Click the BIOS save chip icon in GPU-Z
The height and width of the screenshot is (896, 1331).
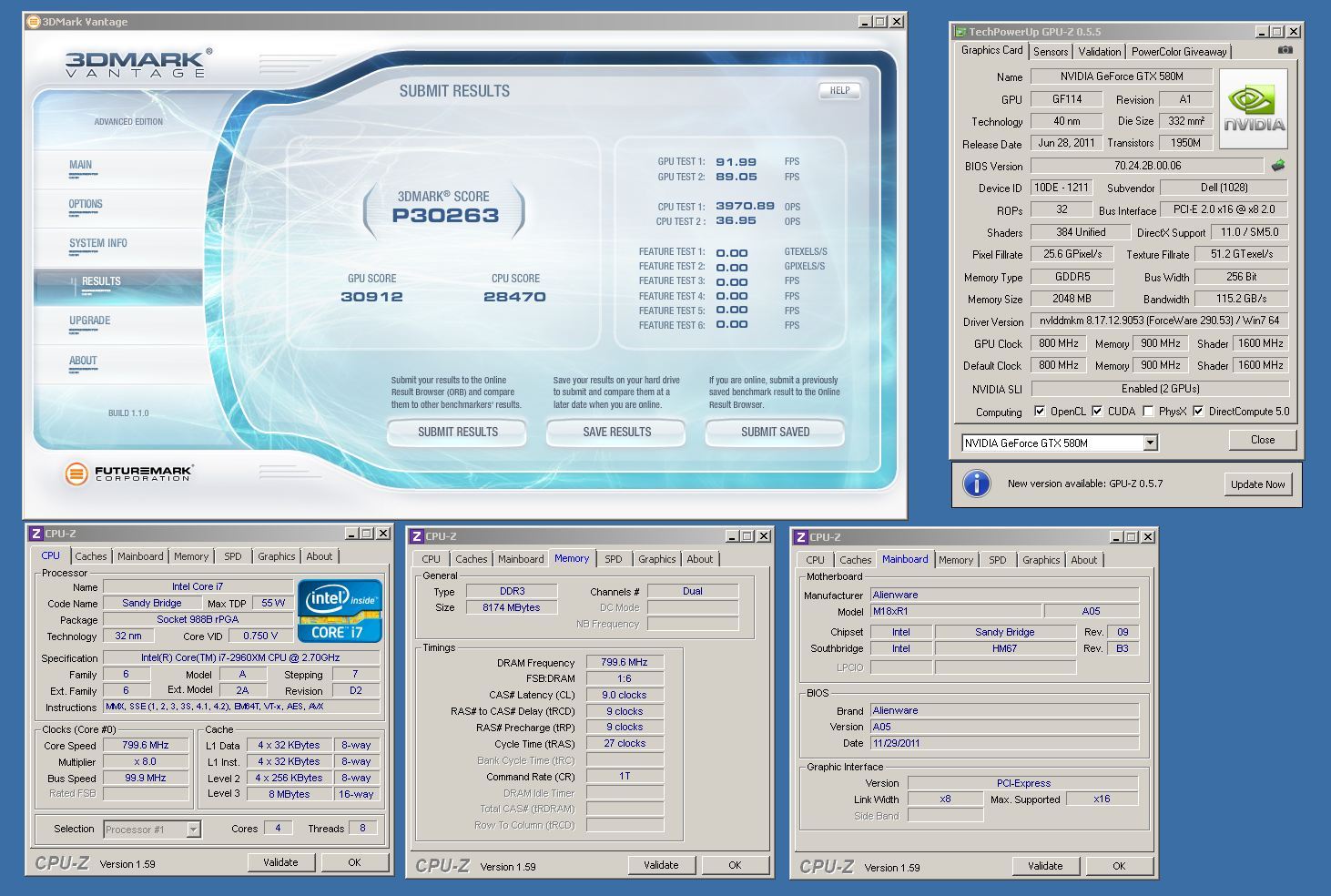coord(1278,166)
